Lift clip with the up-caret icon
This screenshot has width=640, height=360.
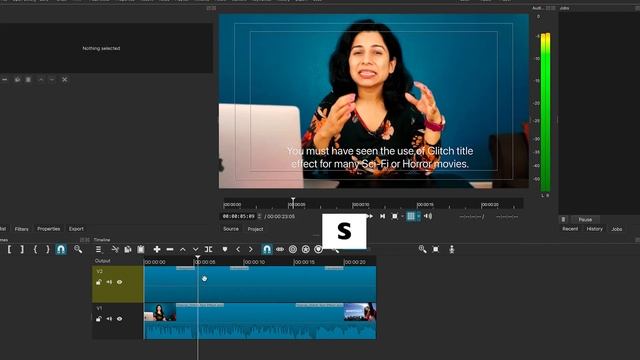pos(183,249)
